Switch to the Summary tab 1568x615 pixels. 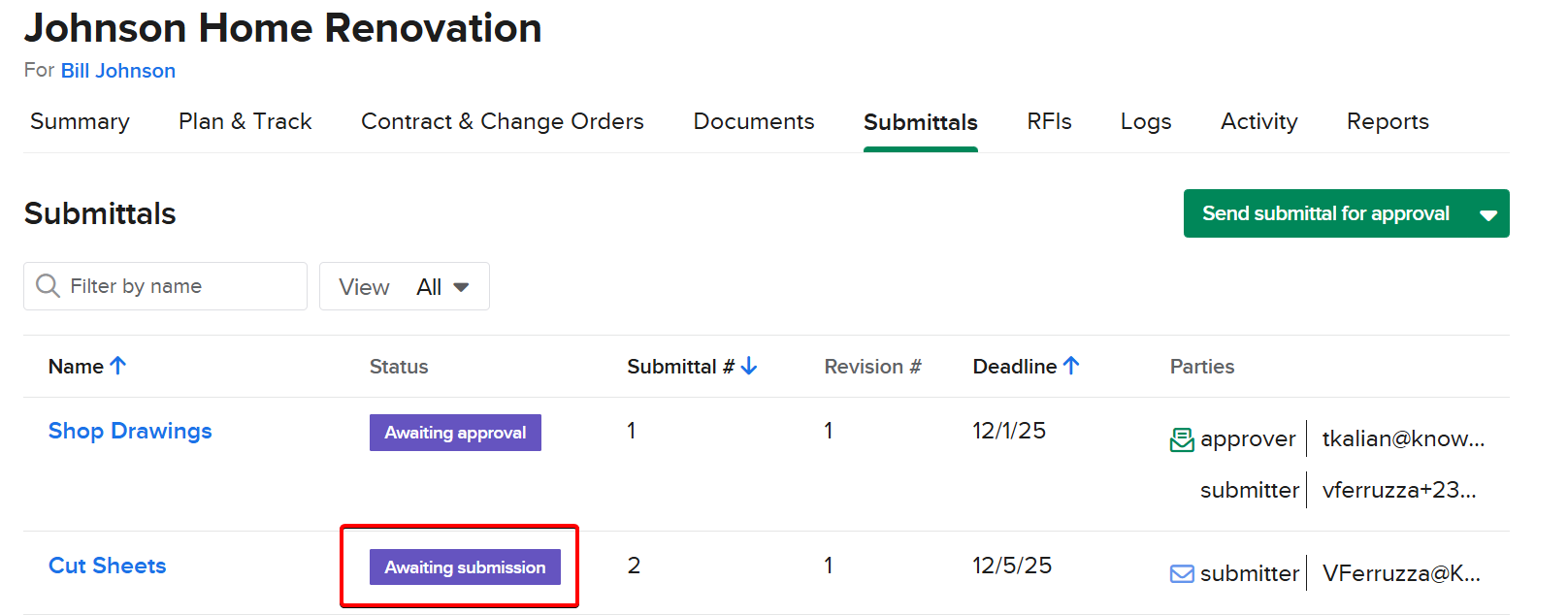[x=80, y=122]
